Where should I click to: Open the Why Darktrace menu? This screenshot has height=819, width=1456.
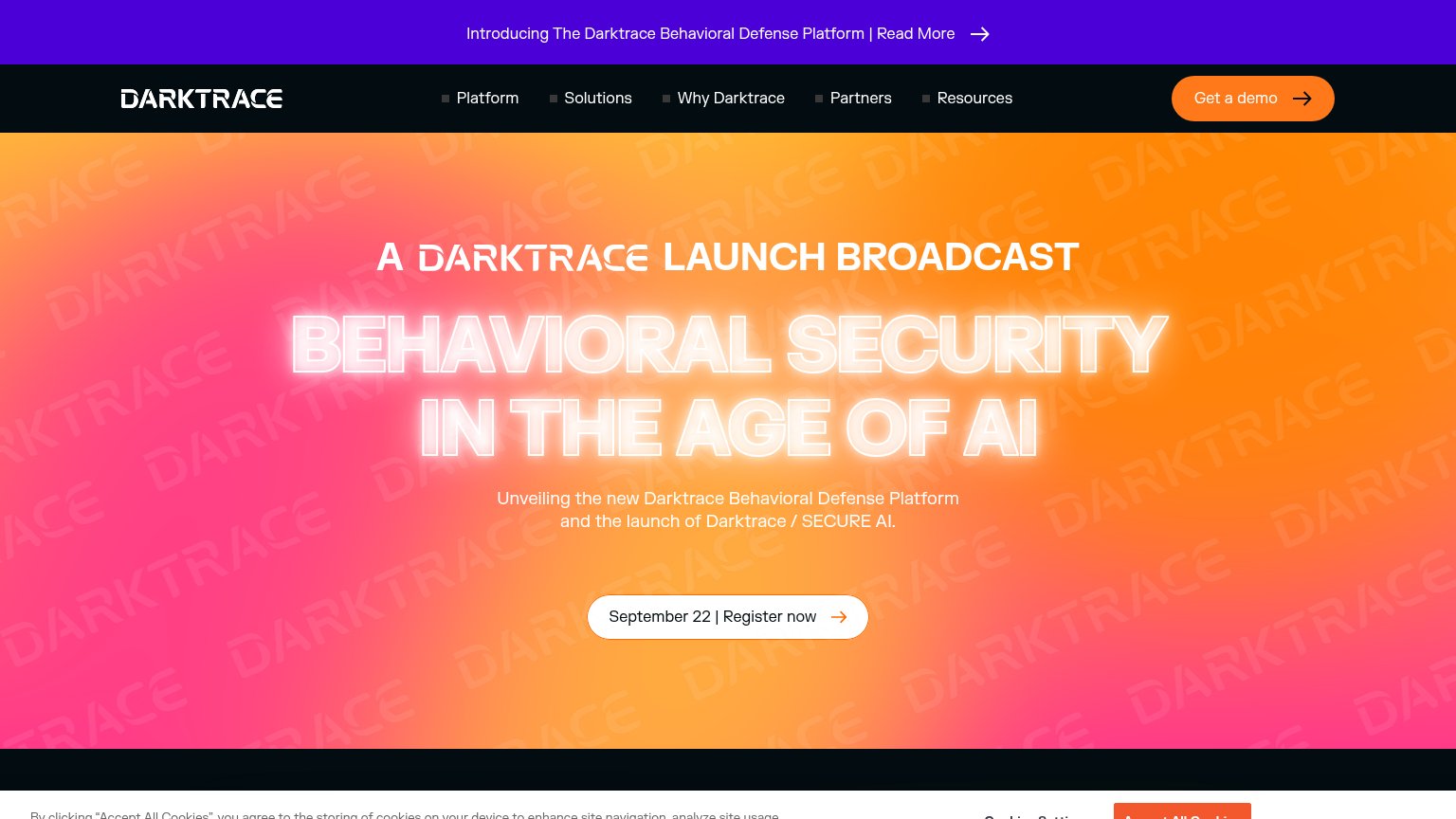(x=723, y=98)
